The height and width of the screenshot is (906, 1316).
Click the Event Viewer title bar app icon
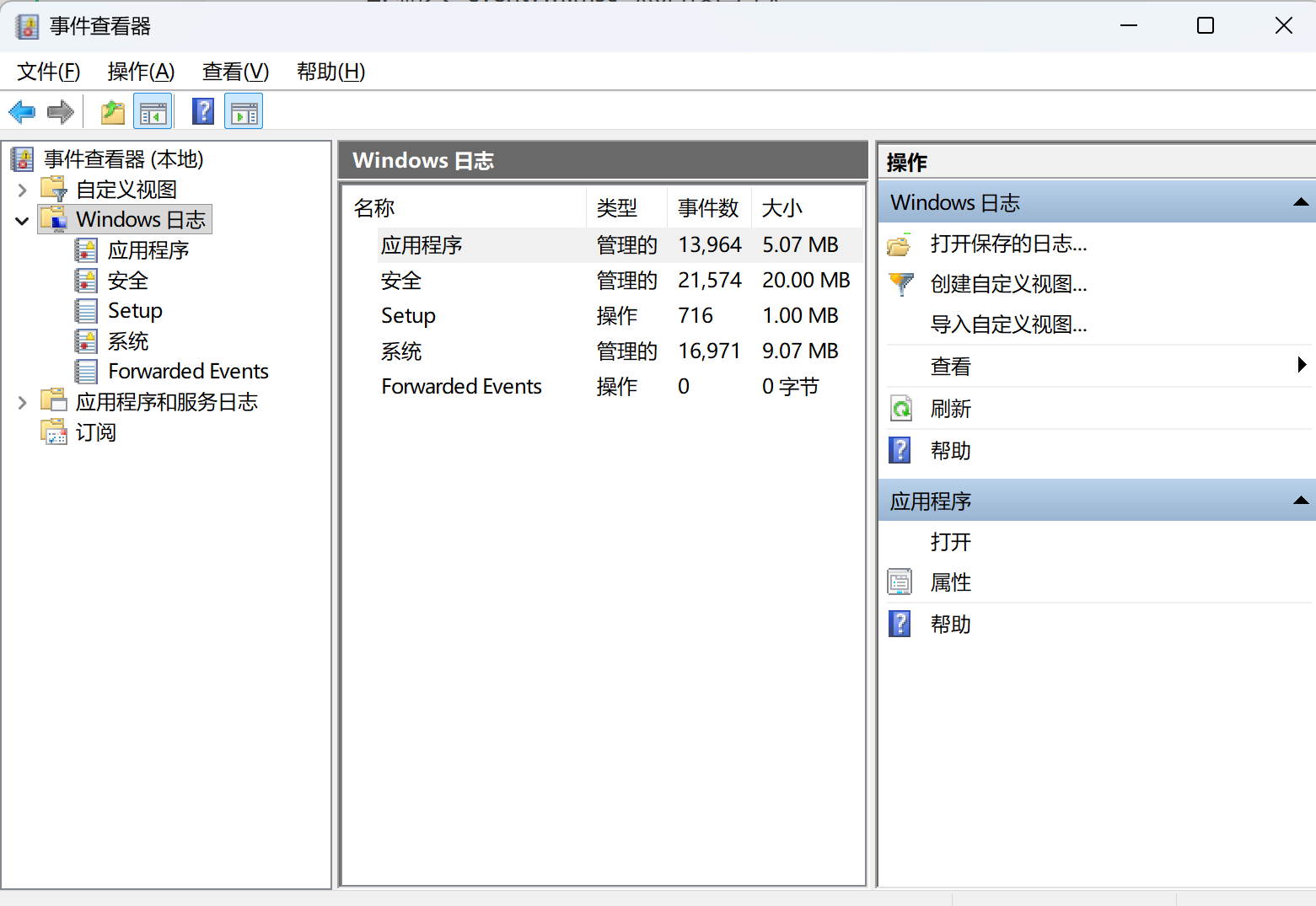pos(27,27)
